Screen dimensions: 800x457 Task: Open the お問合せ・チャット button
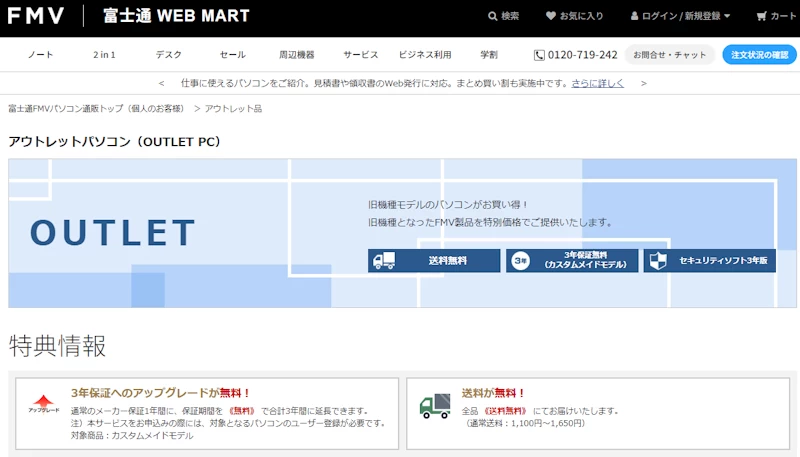(669, 55)
